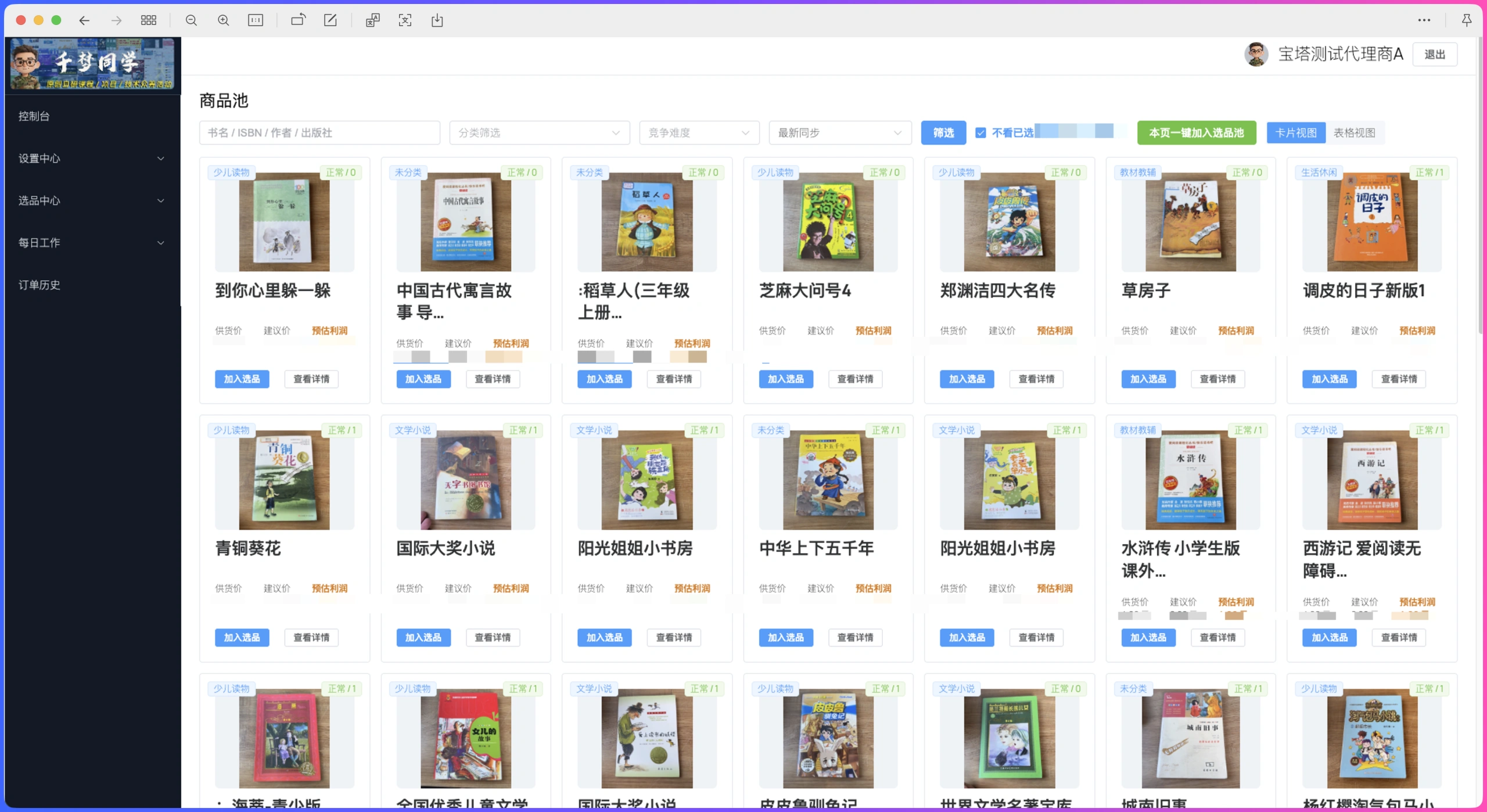
Task: Click the 草房子 book cover thumbnail
Action: 1191,222
